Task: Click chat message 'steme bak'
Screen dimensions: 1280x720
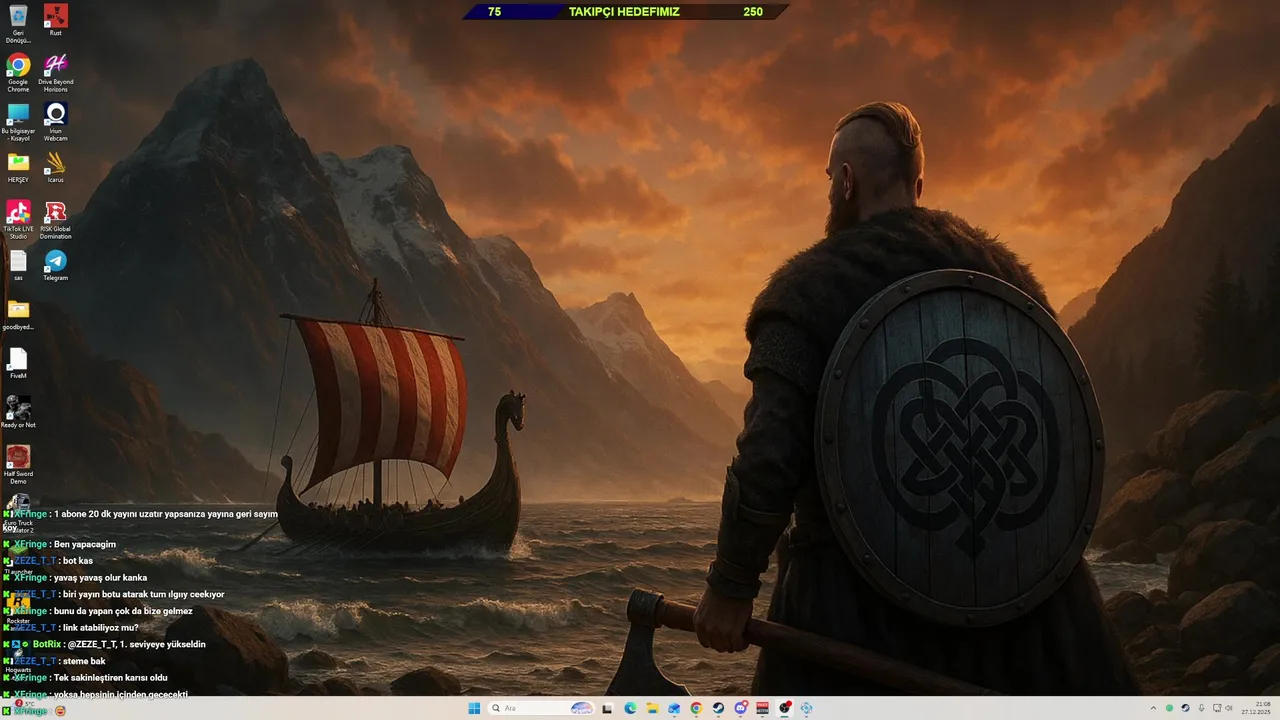Action: [84, 661]
